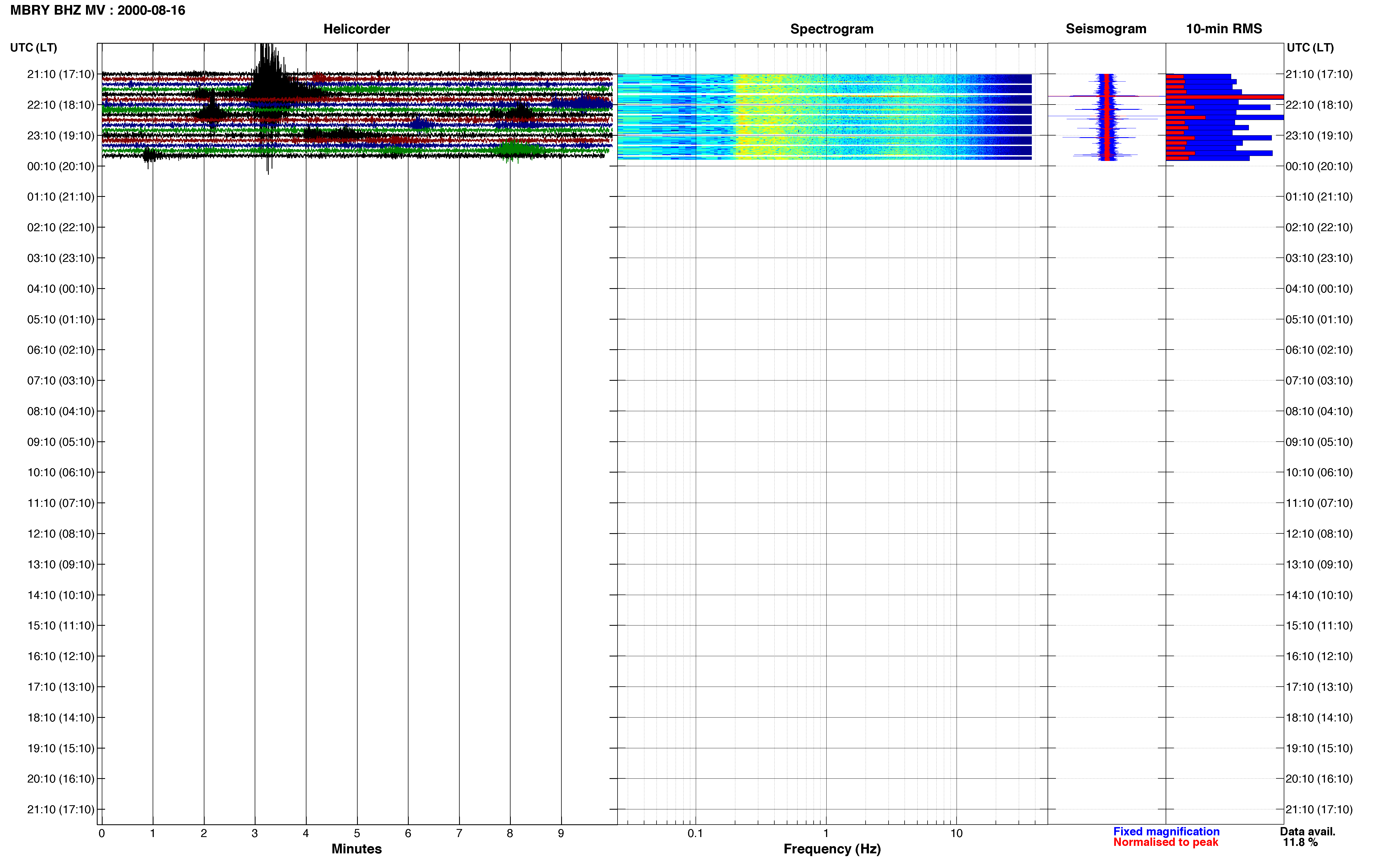The image size is (1388, 868).
Task: Click the 10 frequency tick label
Action: tap(956, 833)
